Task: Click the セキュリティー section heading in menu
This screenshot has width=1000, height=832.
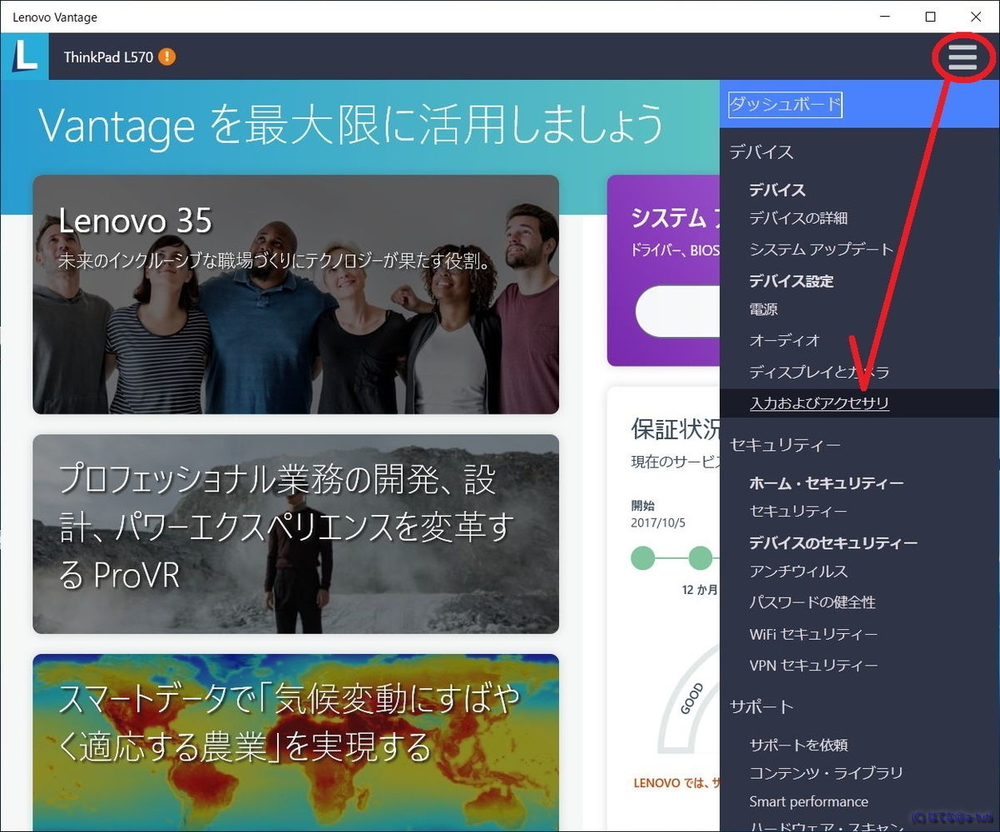Action: coord(784,444)
